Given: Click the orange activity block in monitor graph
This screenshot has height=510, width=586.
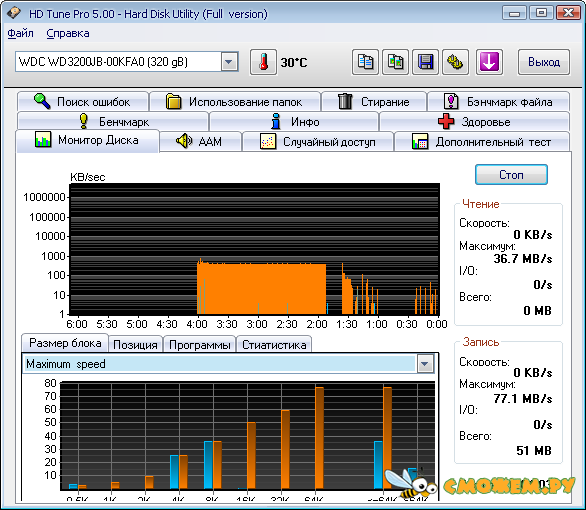Looking at the screenshot, I should click(262, 289).
